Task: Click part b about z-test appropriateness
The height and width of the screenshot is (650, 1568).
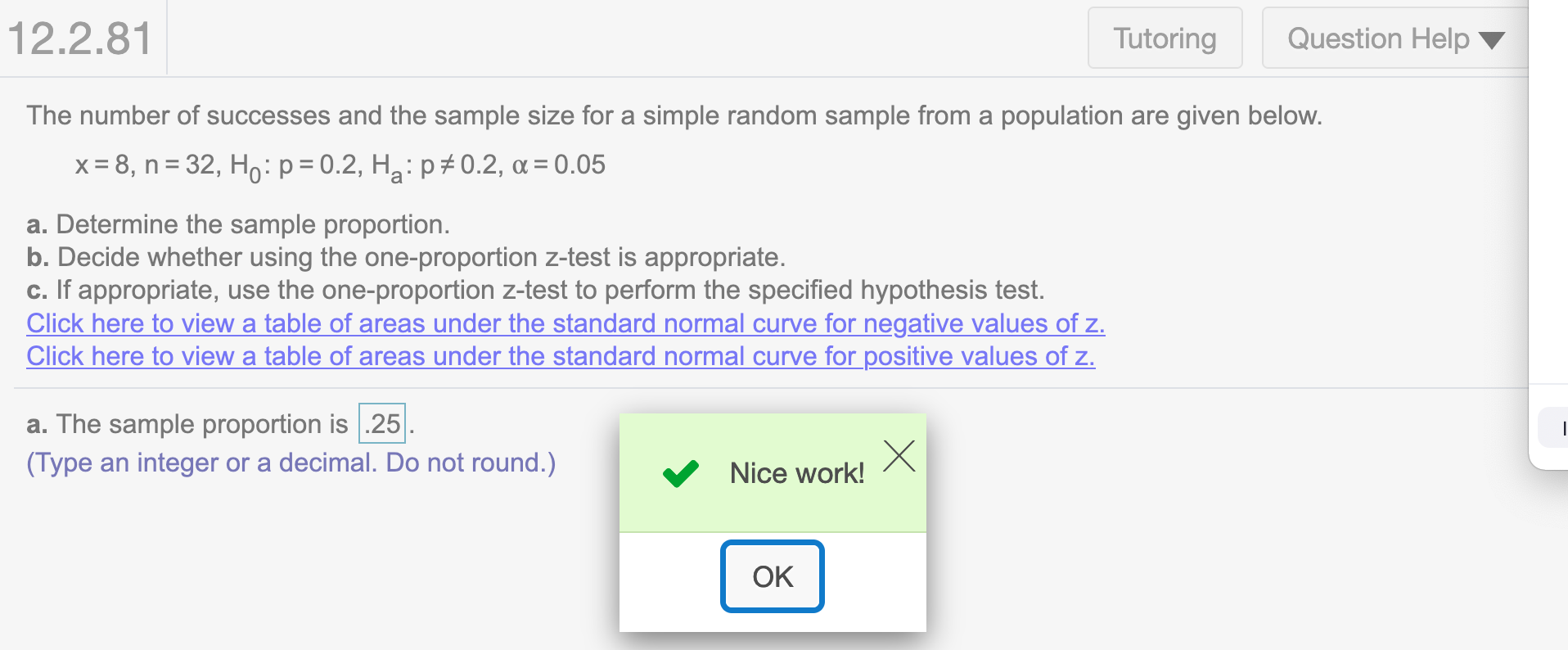Action: coord(406,257)
